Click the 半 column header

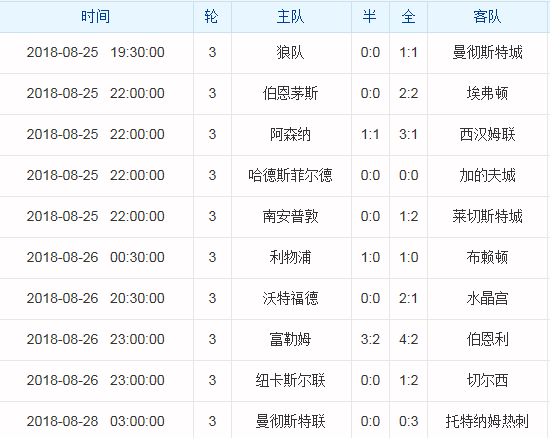(370, 16)
